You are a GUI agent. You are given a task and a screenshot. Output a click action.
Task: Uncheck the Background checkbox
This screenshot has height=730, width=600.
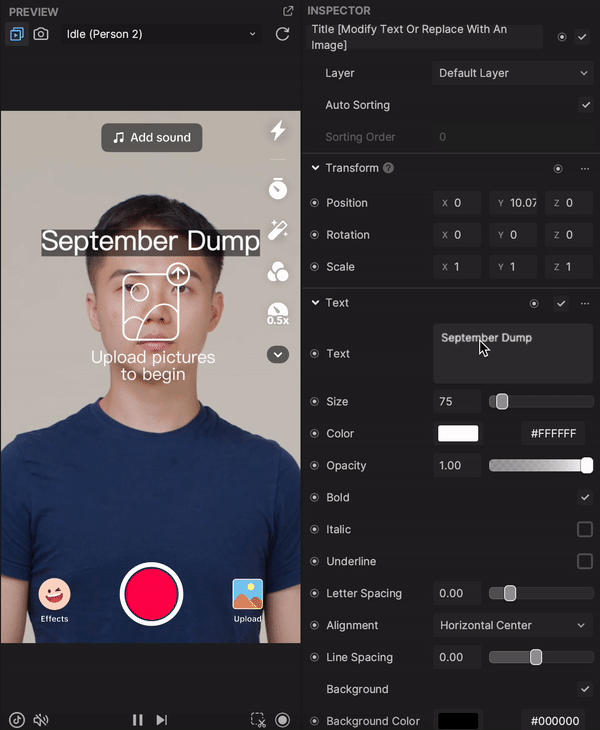[585, 689]
